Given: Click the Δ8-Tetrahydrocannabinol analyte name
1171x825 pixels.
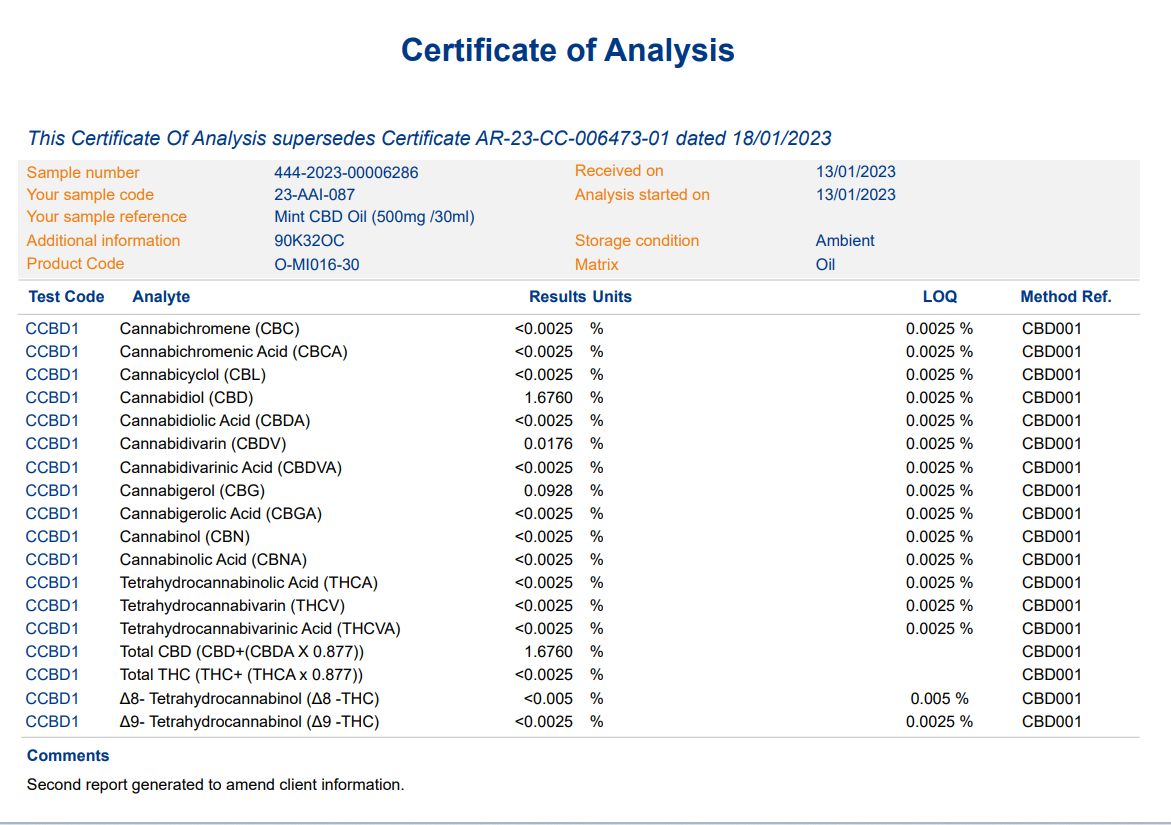Looking at the screenshot, I should (249, 699).
